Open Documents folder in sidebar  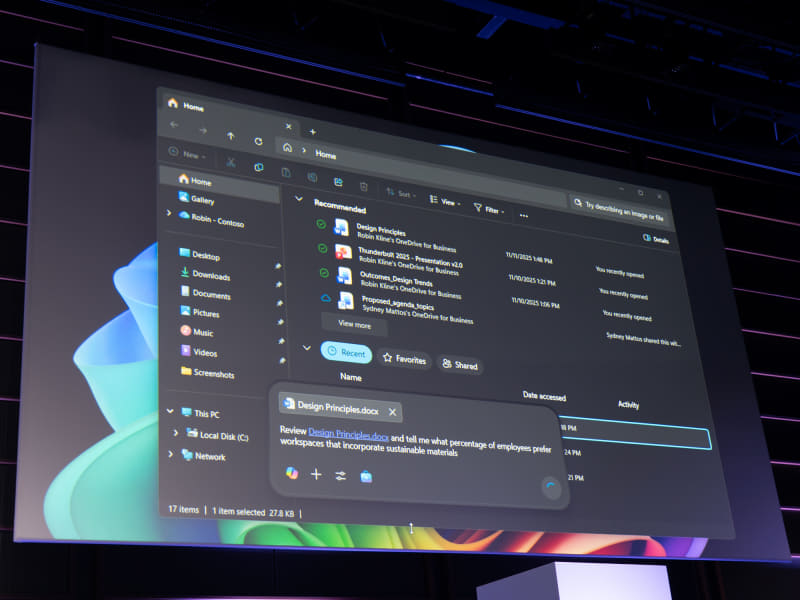206,293
